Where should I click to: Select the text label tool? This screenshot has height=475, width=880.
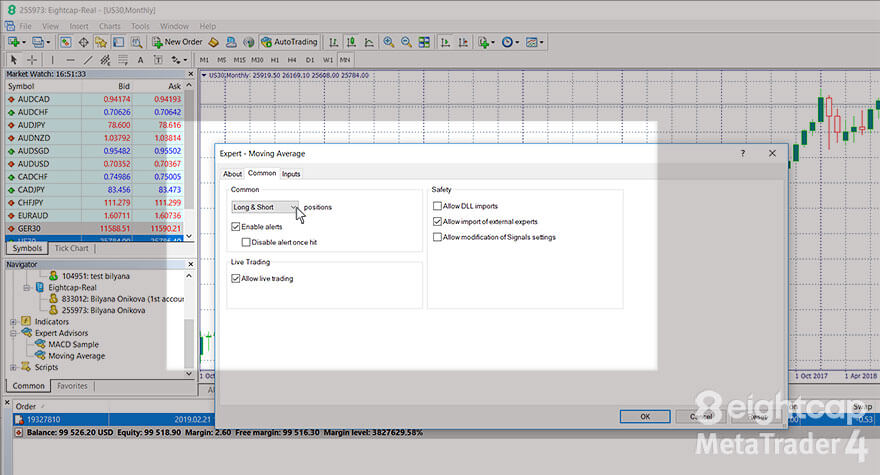tap(158, 60)
